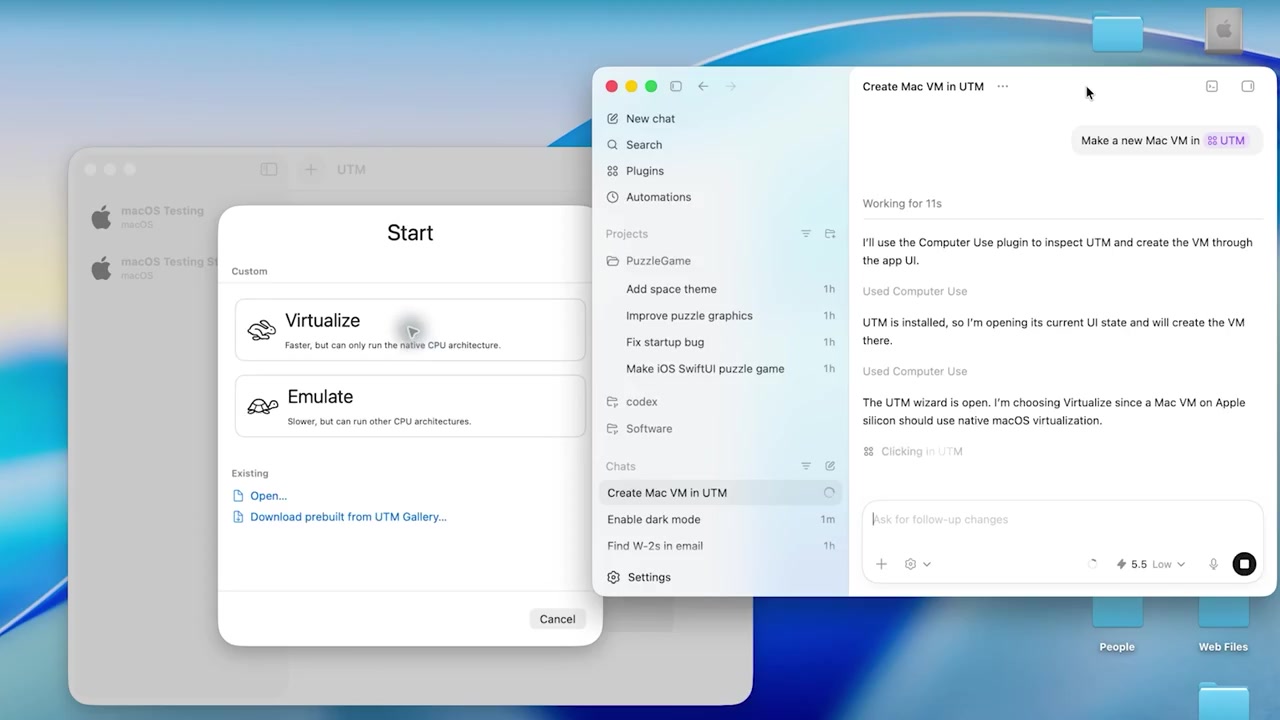Choose Virtualize in UTM Start dialog
This screenshot has width=1280, height=720.
click(410, 330)
